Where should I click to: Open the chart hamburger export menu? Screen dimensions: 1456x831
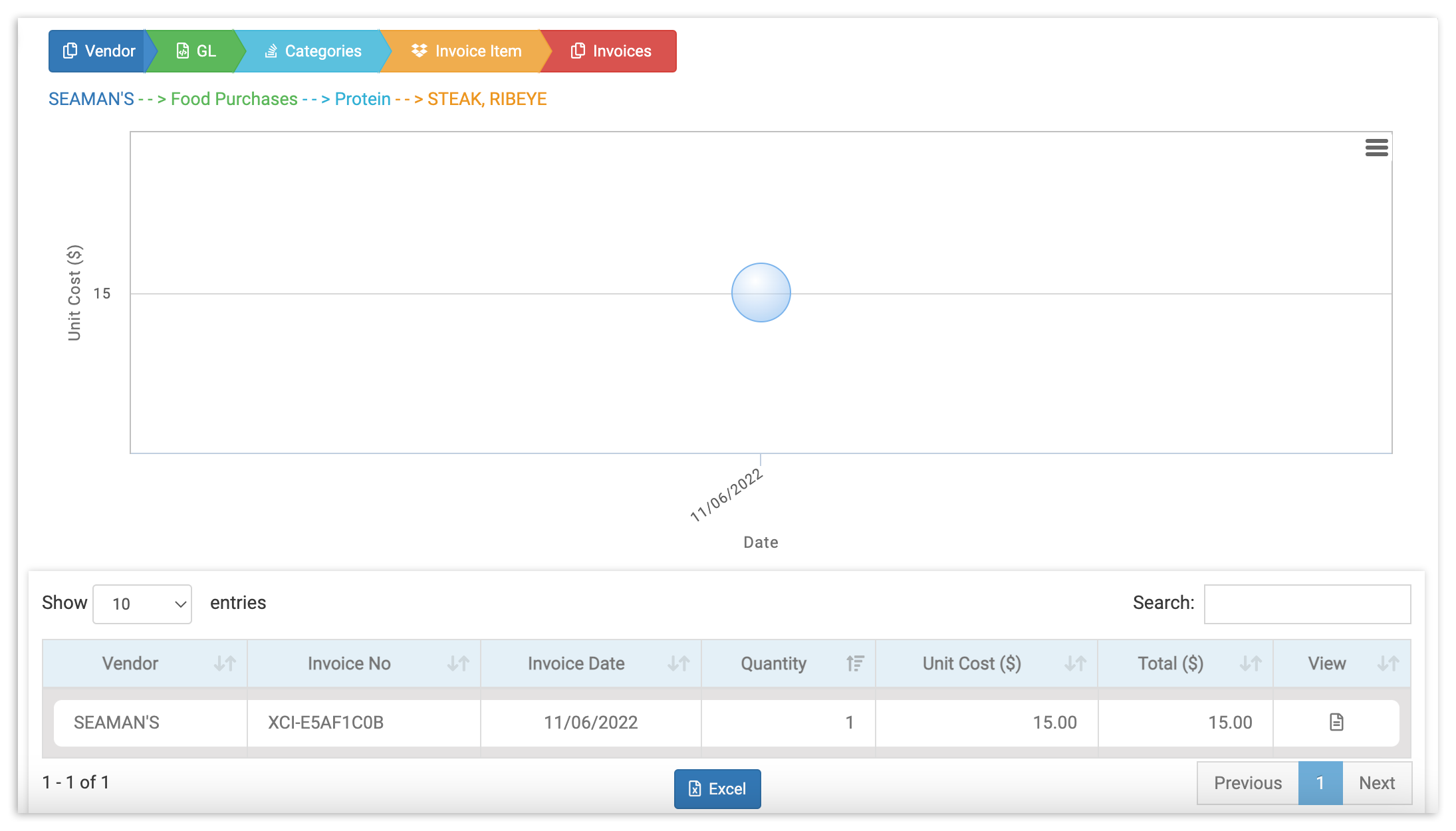tap(1376, 148)
